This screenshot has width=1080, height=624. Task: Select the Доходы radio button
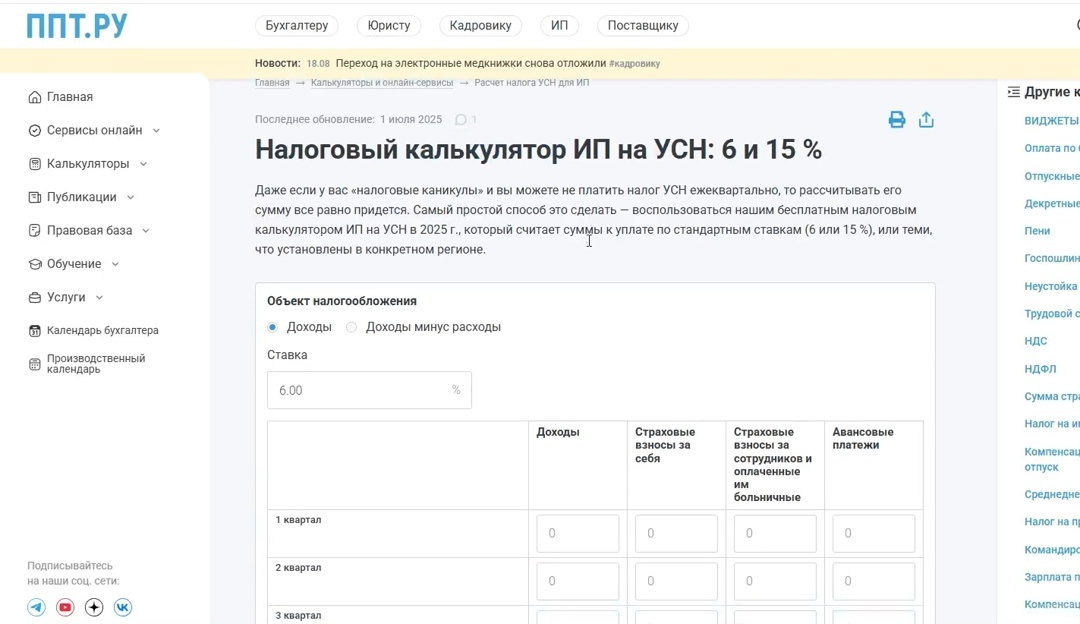click(x=273, y=327)
